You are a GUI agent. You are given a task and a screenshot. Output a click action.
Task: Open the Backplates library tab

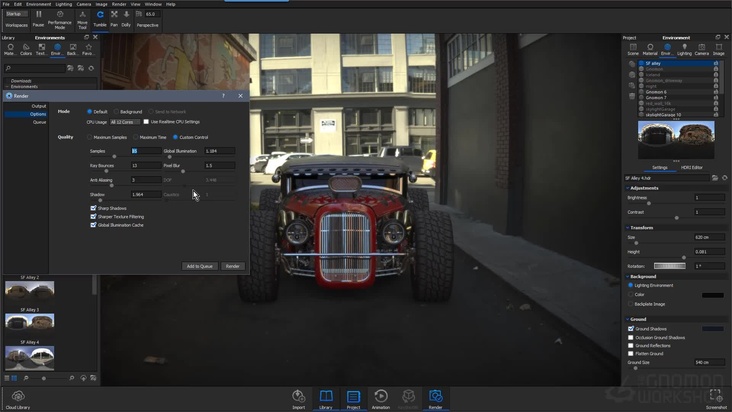[x=72, y=49]
